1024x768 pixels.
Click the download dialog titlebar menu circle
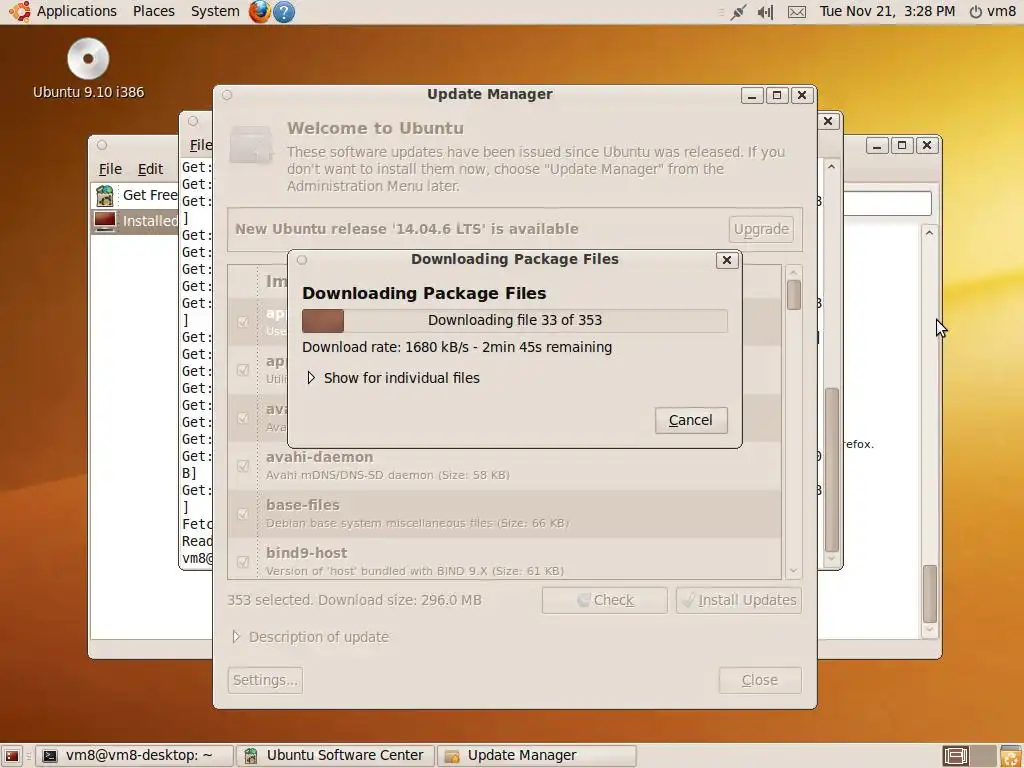(x=302, y=260)
